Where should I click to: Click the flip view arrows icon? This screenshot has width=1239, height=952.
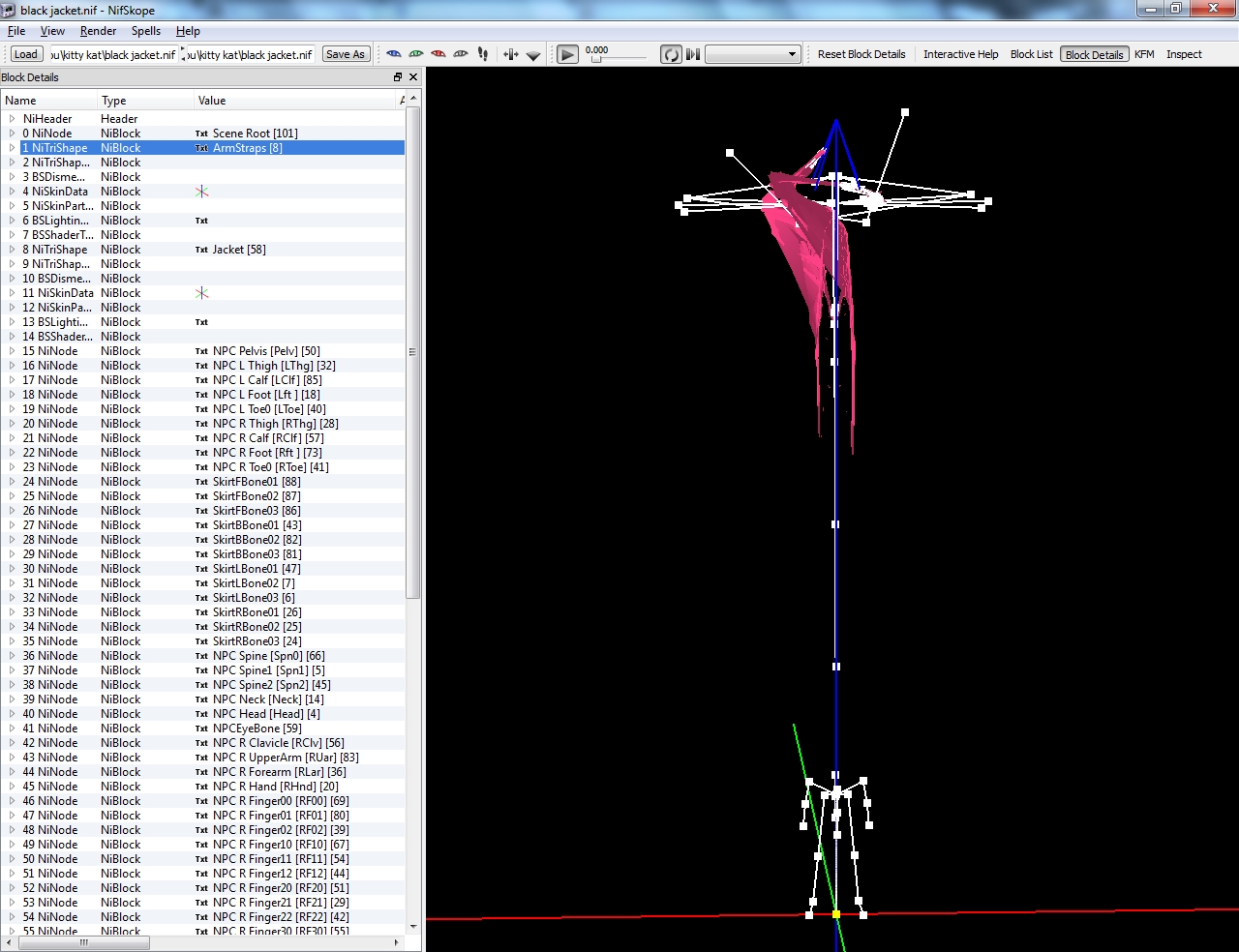(x=511, y=54)
